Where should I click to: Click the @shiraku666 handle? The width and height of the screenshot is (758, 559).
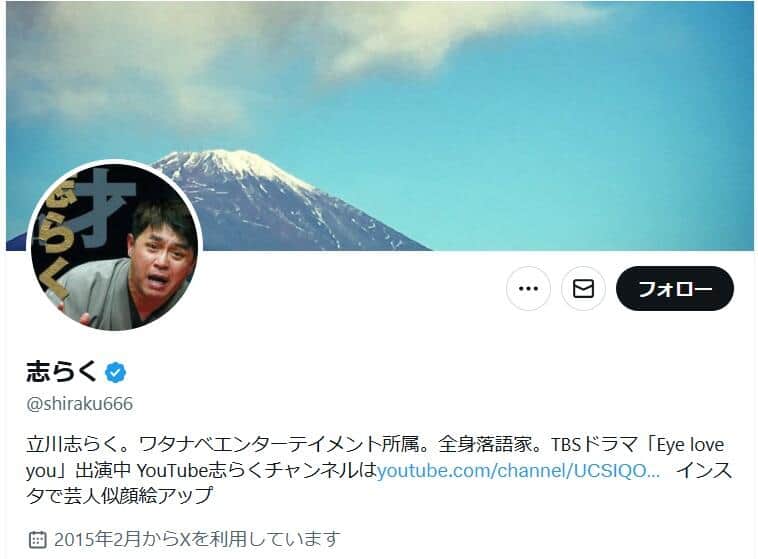(80, 404)
